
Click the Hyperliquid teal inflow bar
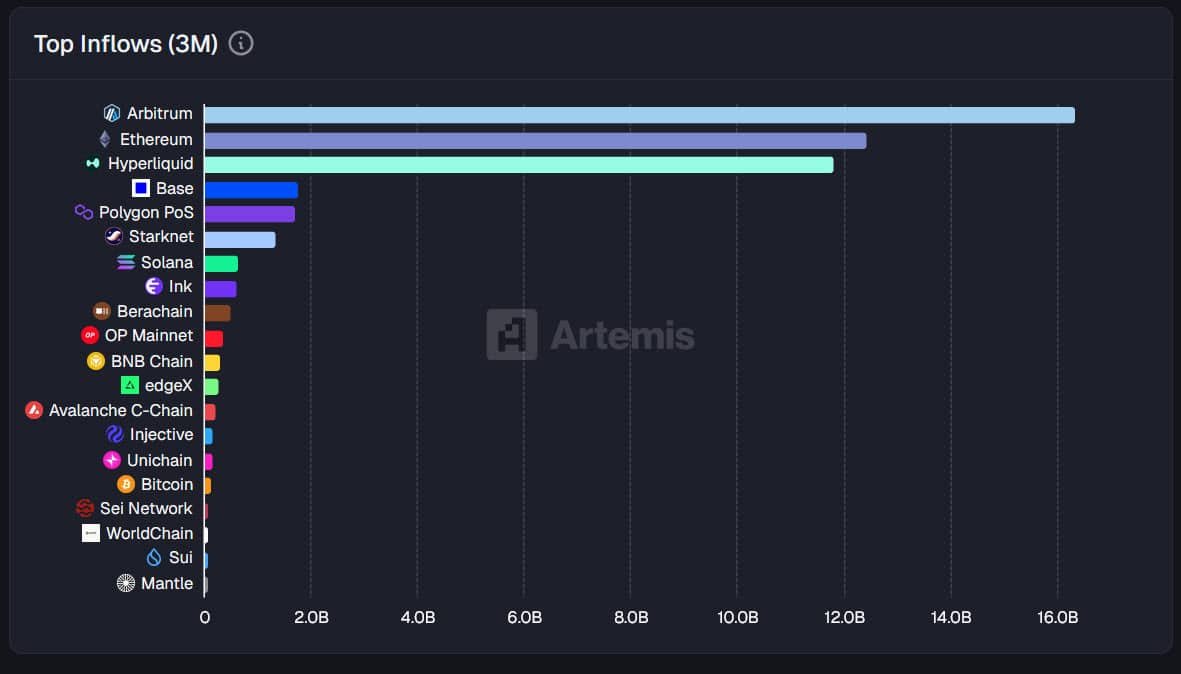pos(518,164)
